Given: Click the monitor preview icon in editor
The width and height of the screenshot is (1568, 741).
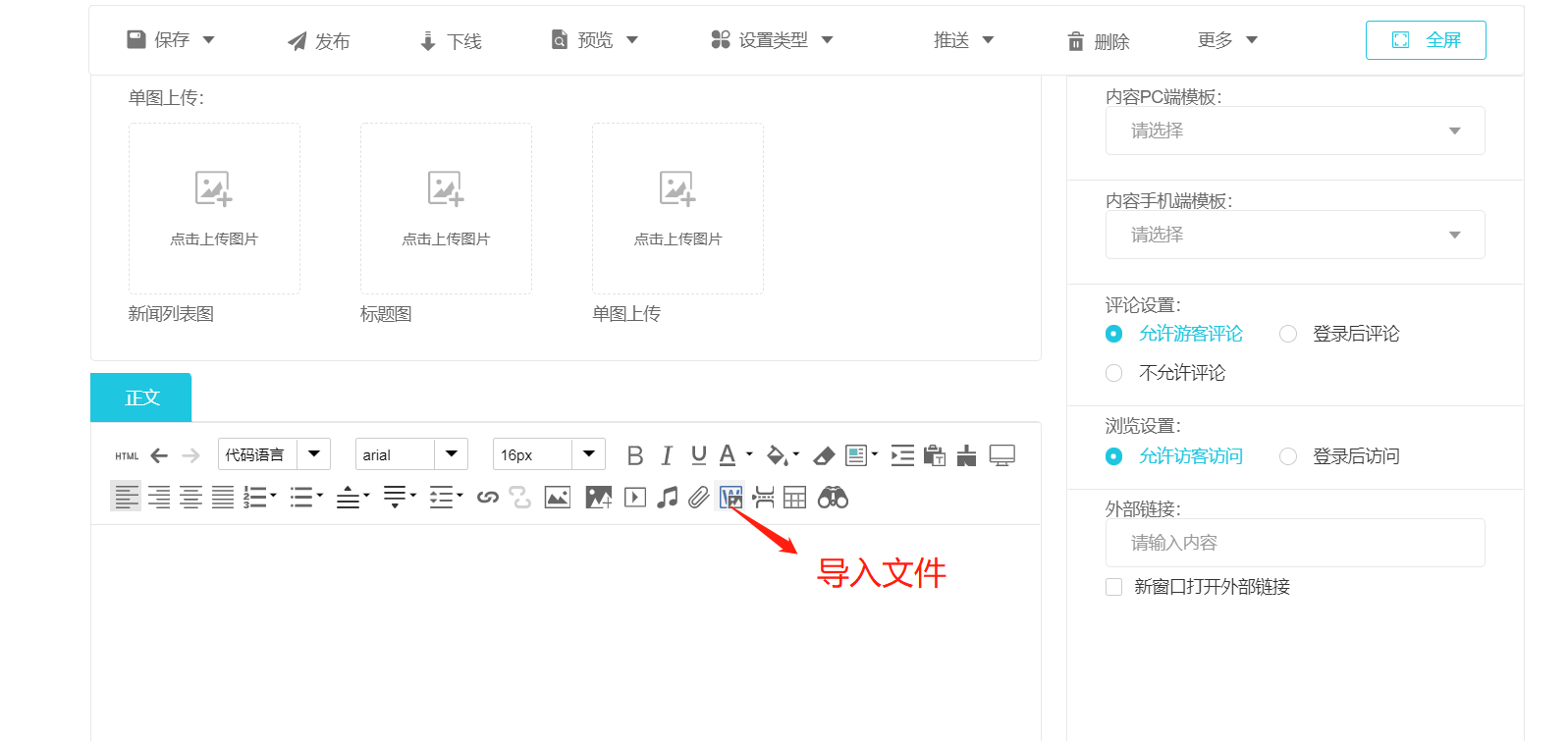Looking at the screenshot, I should [x=1001, y=455].
